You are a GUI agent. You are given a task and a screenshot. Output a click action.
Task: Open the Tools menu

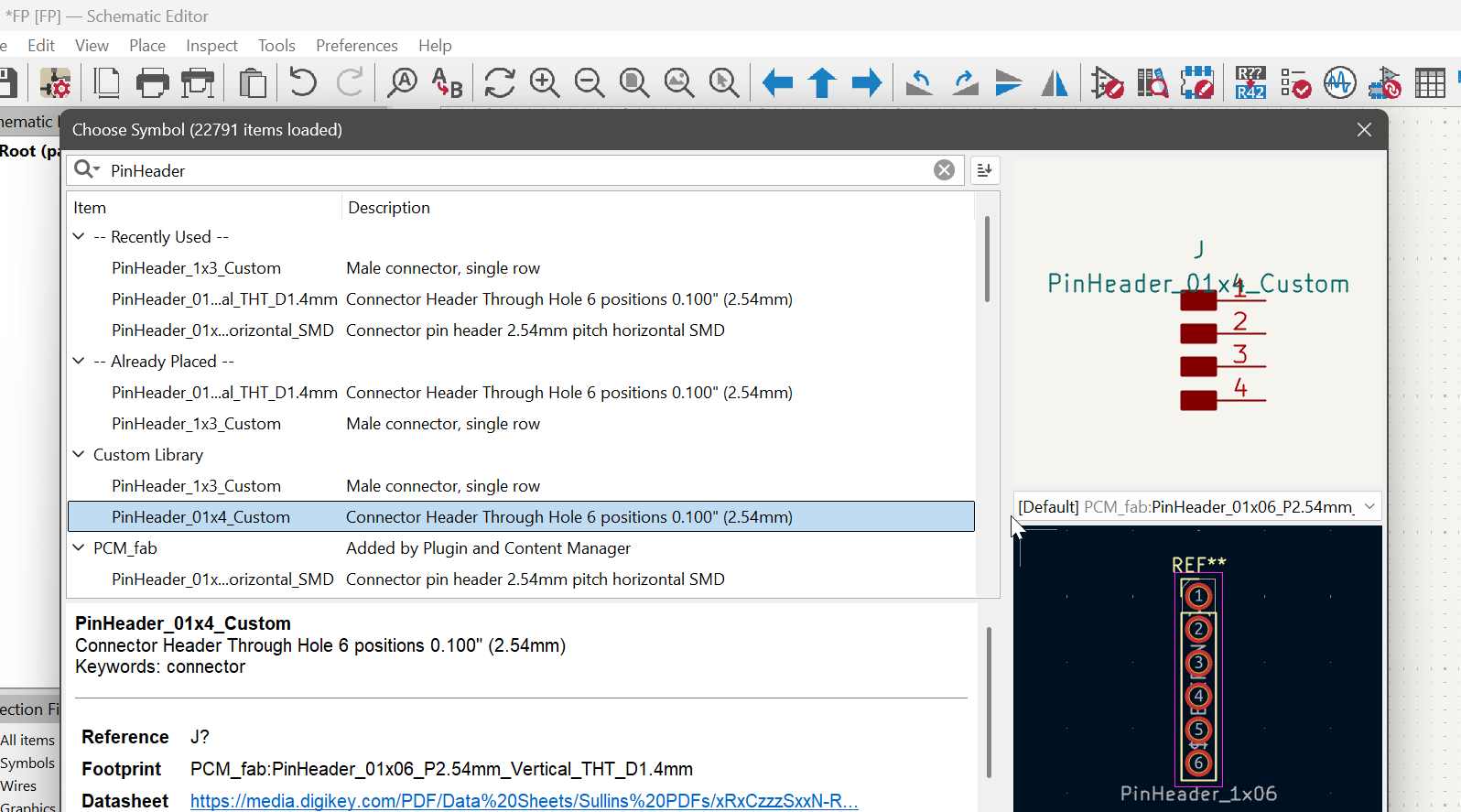276,45
